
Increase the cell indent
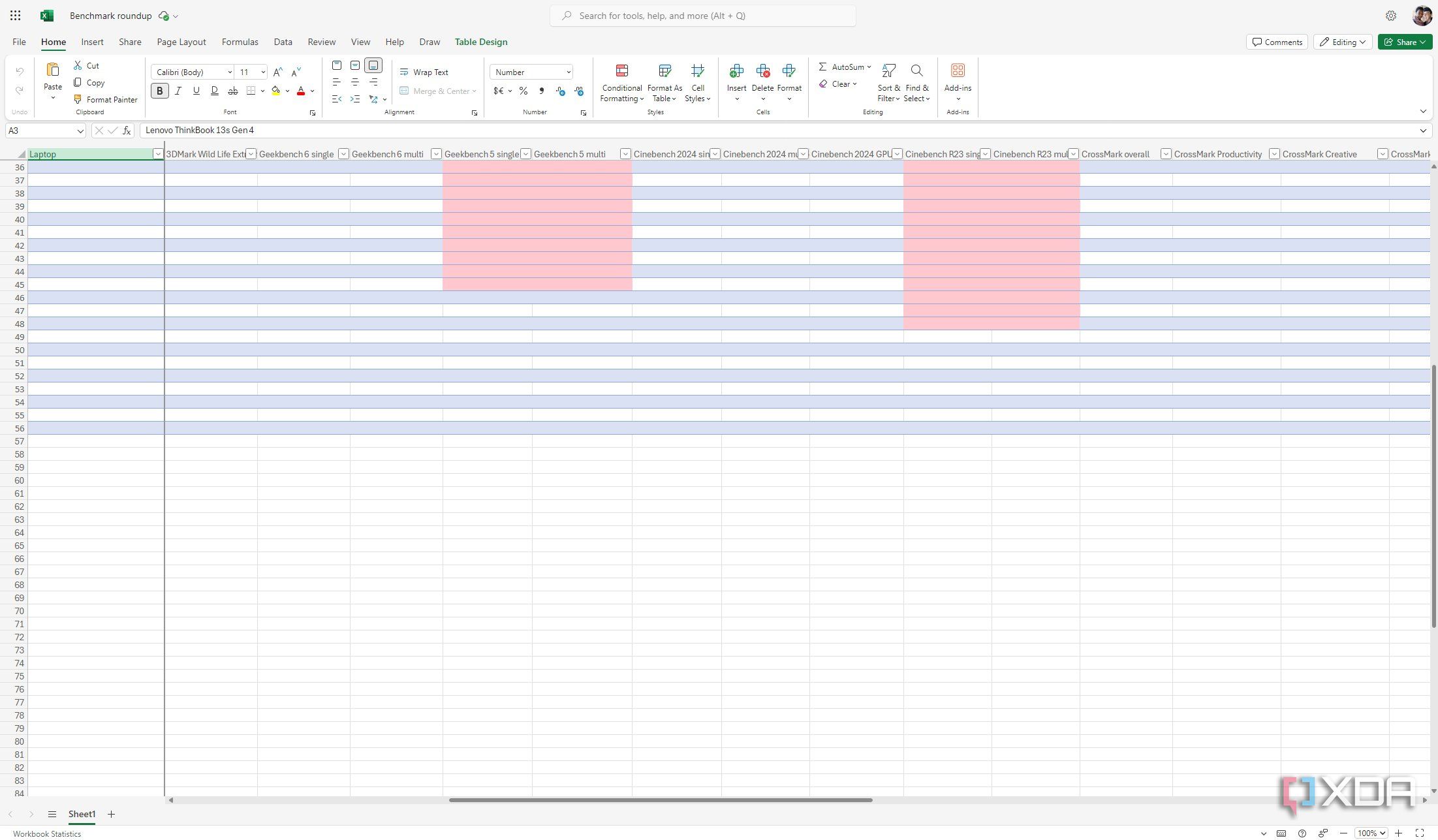tap(355, 99)
